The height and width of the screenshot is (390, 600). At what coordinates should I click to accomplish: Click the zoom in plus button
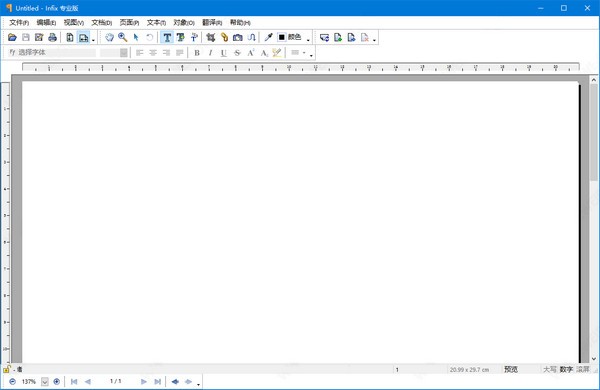point(57,382)
